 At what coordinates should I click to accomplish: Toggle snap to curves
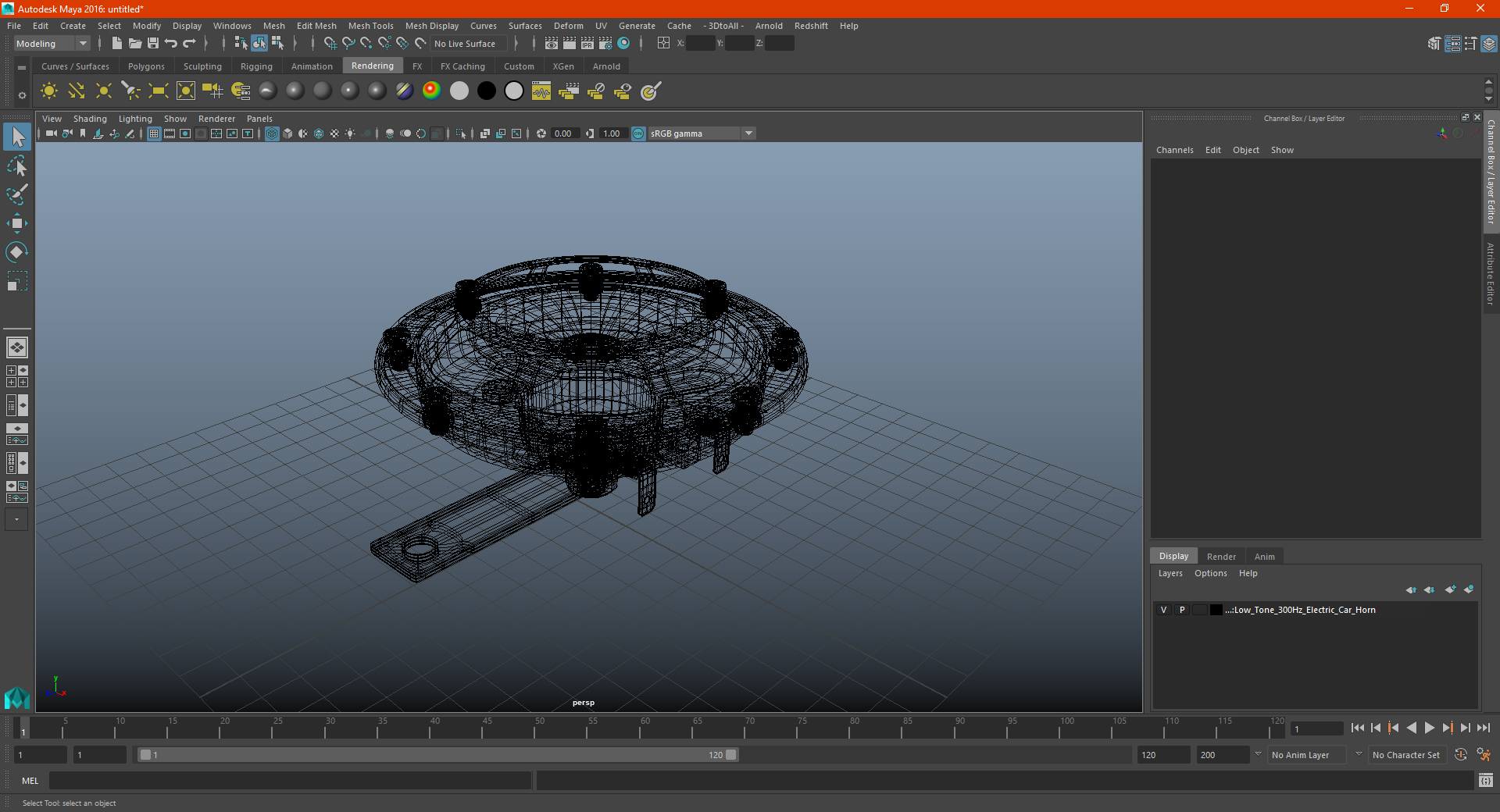pos(348,44)
